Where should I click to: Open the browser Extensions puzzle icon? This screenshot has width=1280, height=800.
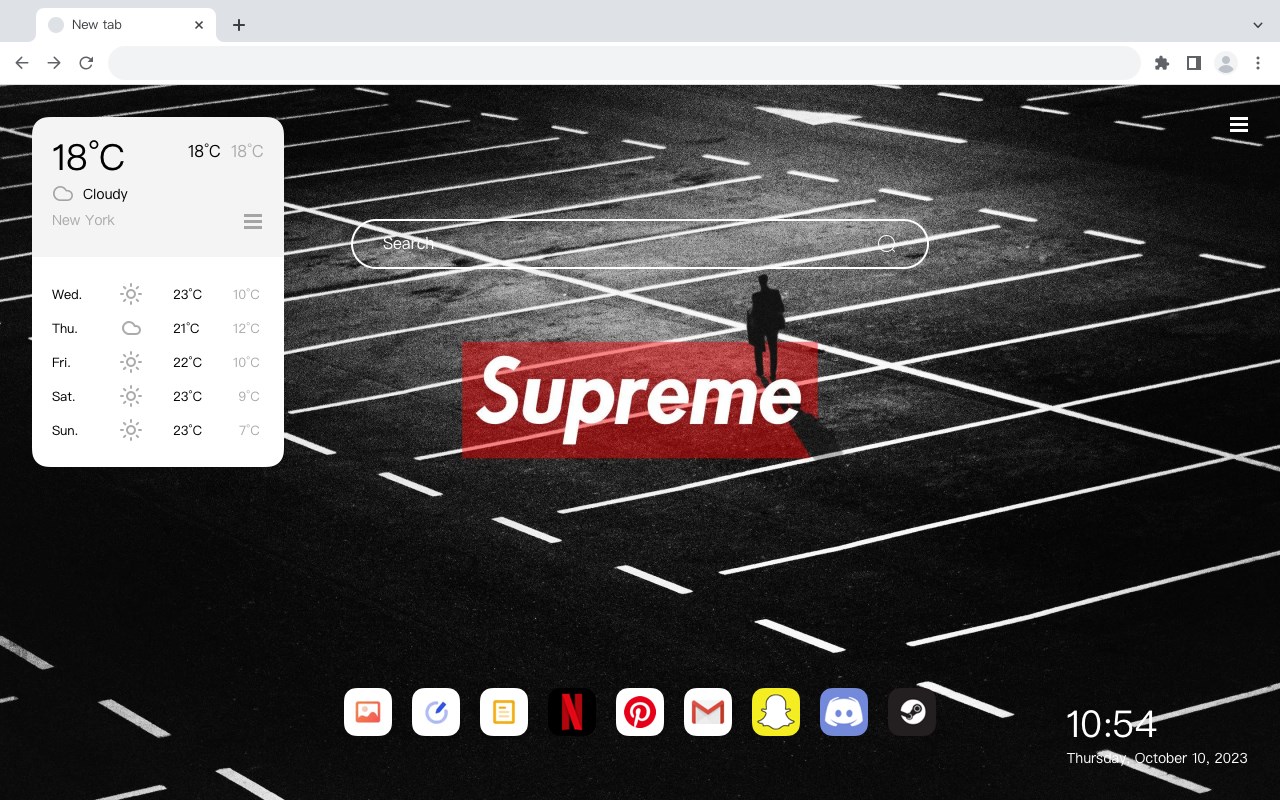1161,63
